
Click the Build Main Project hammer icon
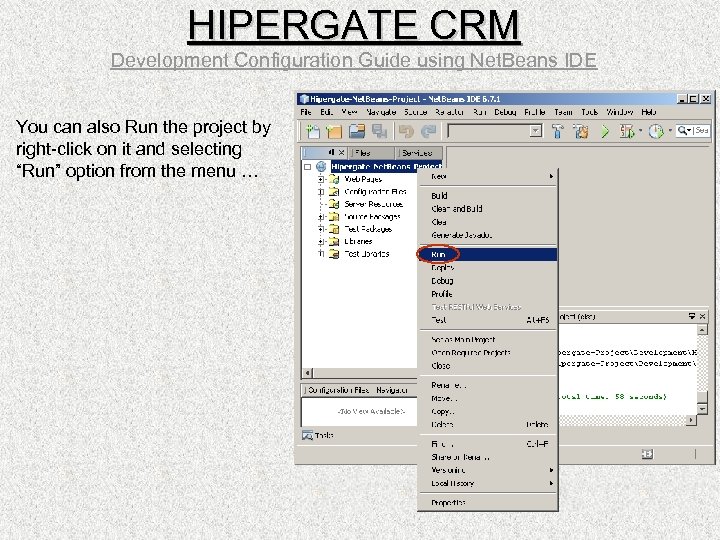pos(558,132)
